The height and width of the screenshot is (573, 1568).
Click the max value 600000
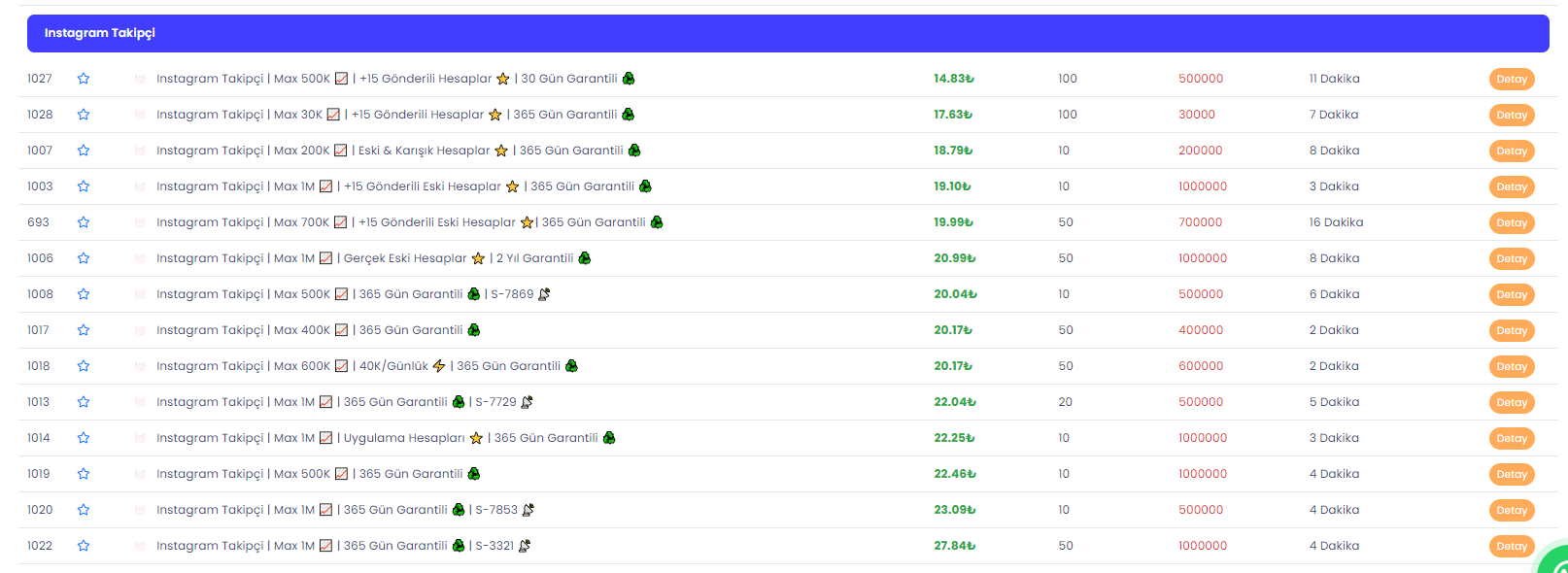pos(1201,366)
